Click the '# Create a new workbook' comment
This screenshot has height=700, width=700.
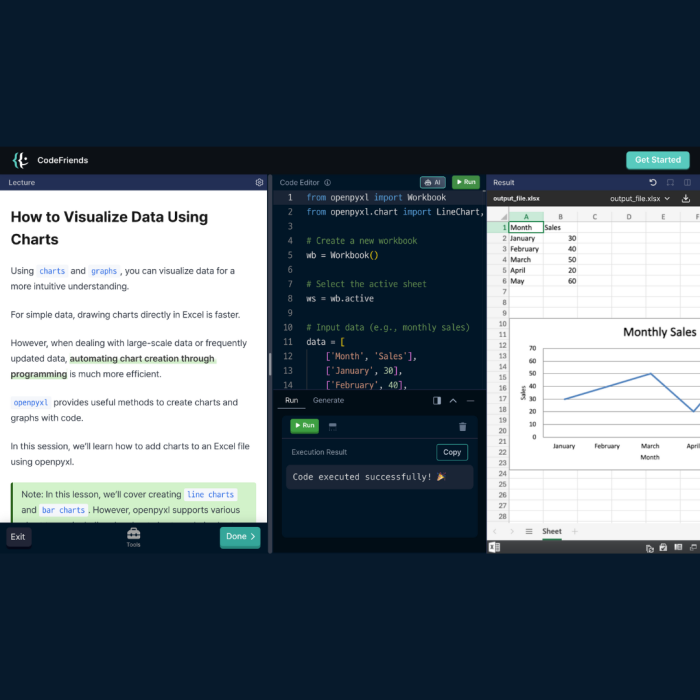362,241
